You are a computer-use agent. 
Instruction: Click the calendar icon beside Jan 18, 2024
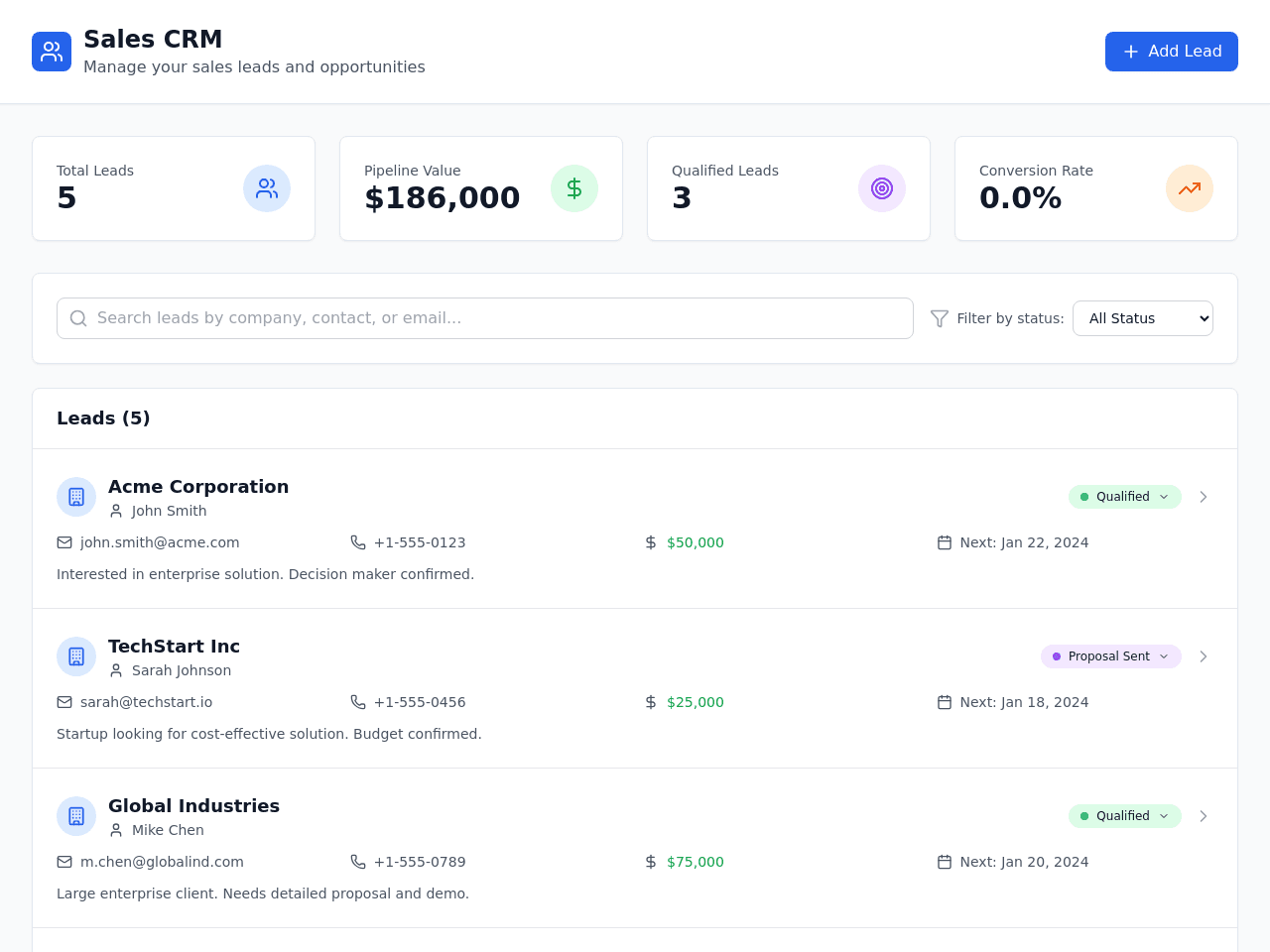click(x=945, y=702)
